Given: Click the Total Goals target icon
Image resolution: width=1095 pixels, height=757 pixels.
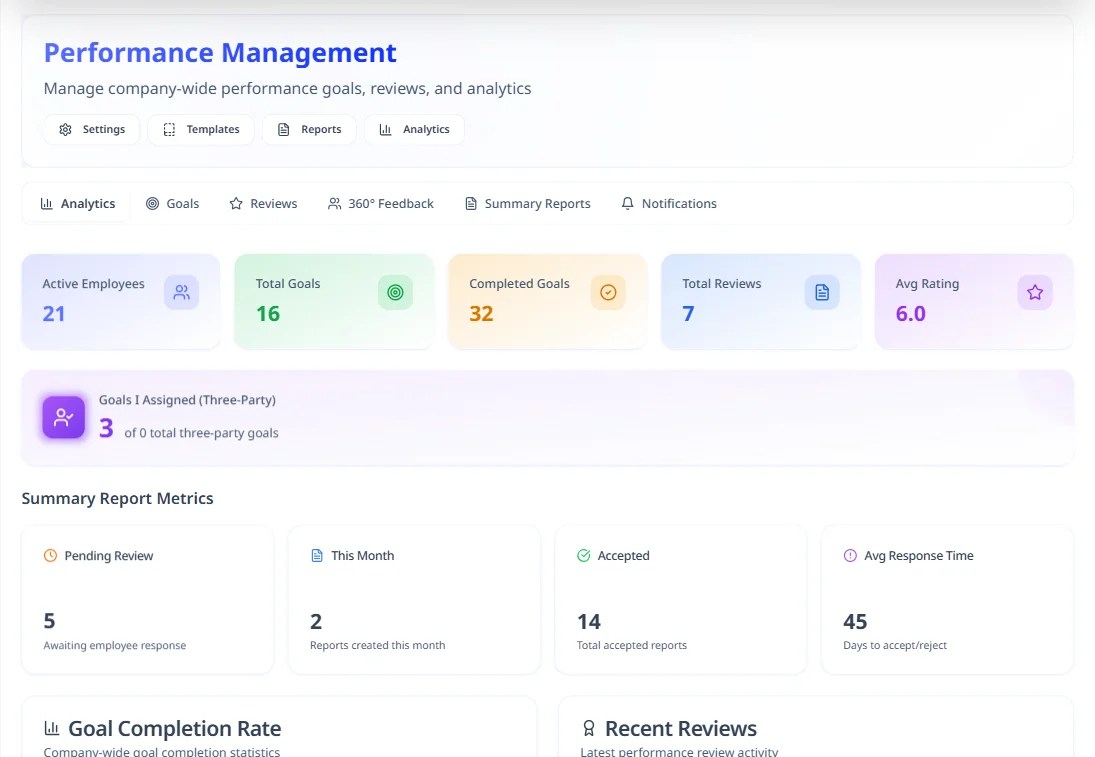Looking at the screenshot, I should pyautogui.click(x=395, y=292).
